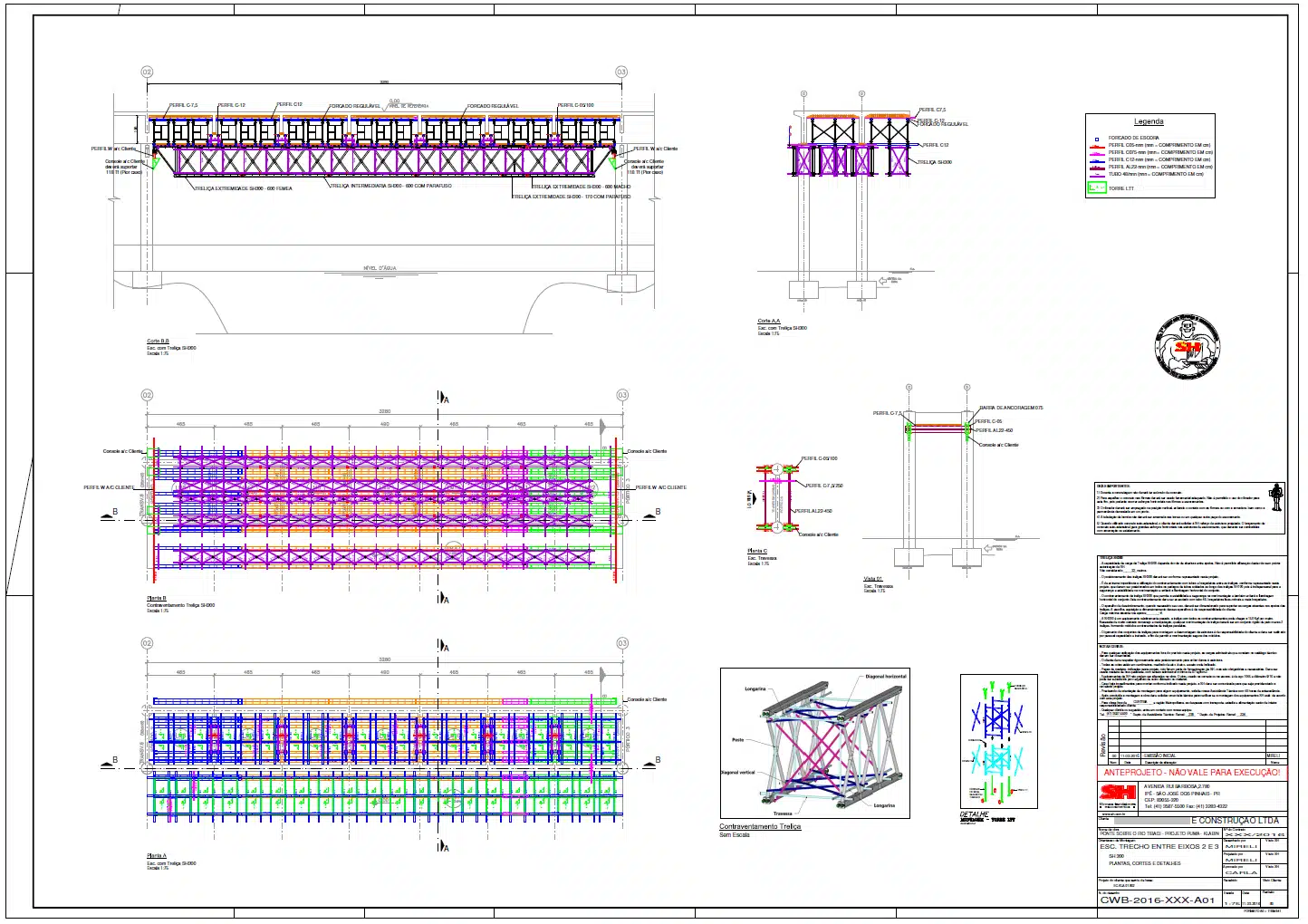Select the blue PERFIL C12 legend line
Image resolution: width=1308 pixels, height=924 pixels.
[1097, 161]
